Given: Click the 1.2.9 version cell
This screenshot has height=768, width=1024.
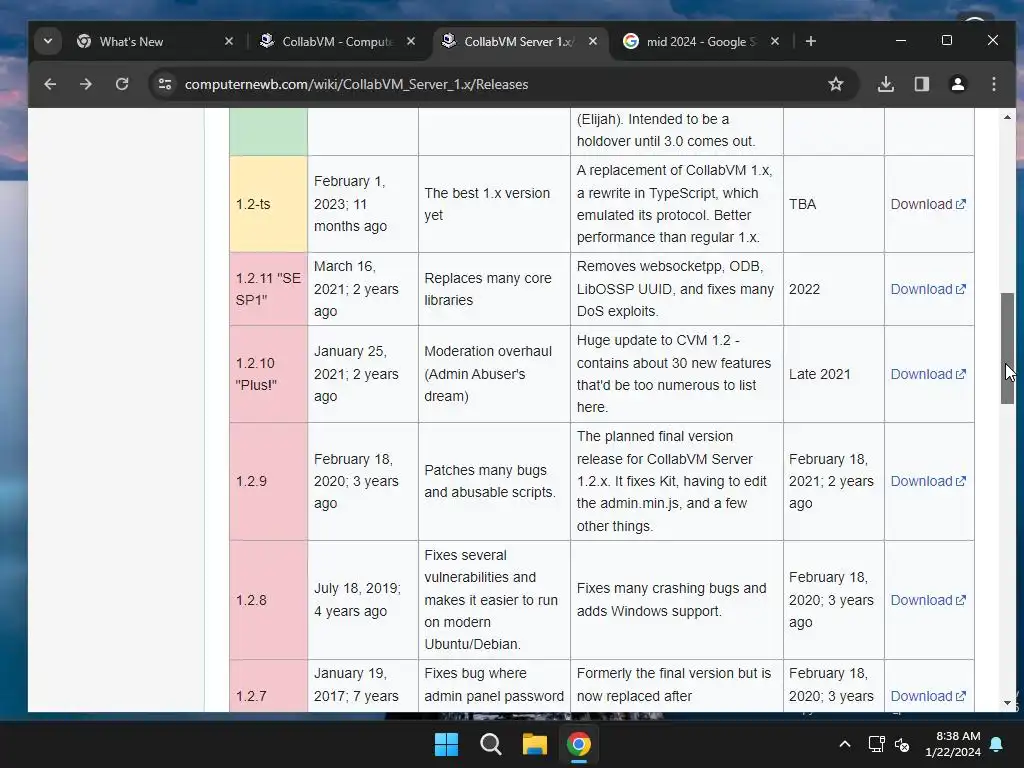Looking at the screenshot, I should [x=268, y=481].
